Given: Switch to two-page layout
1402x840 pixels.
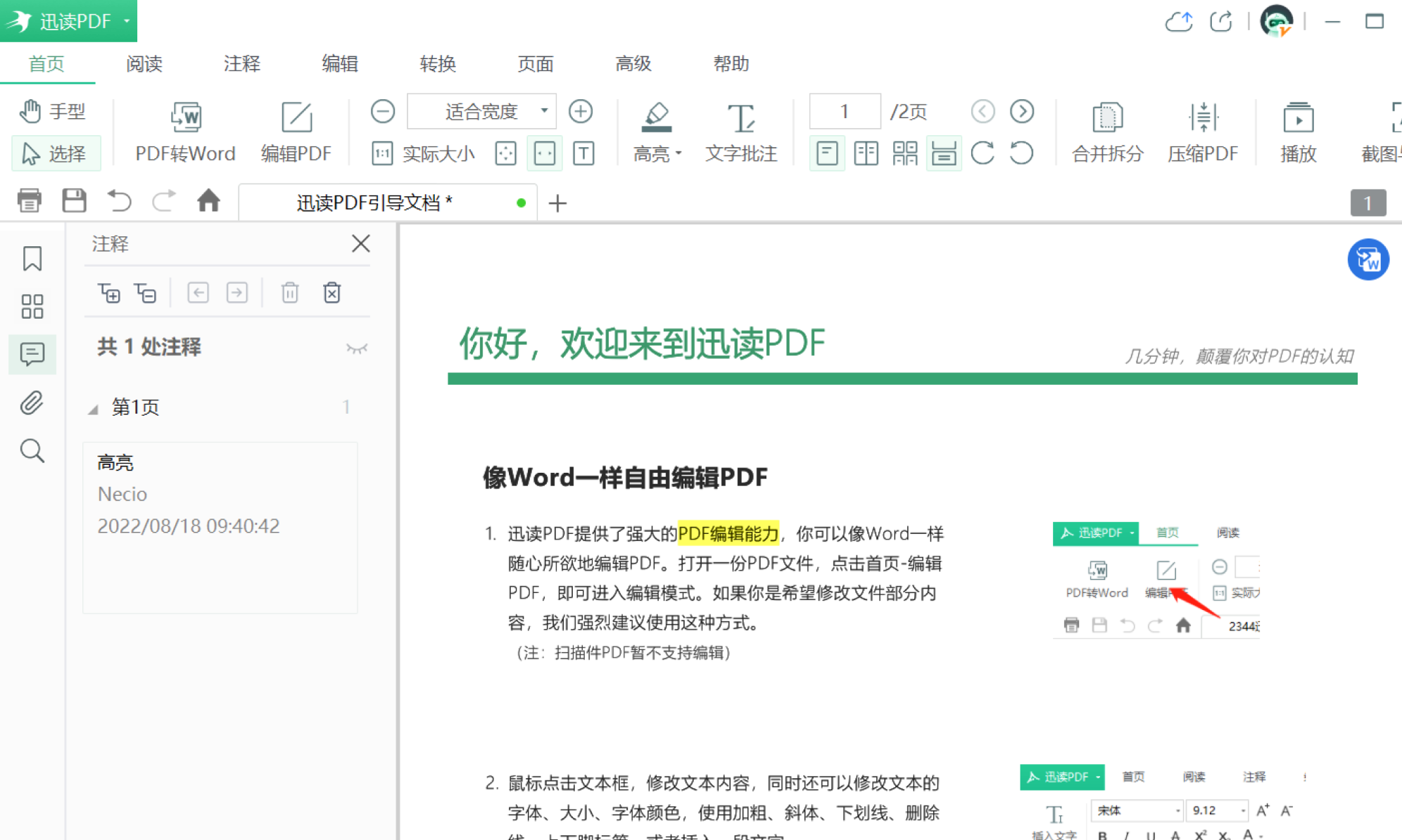Looking at the screenshot, I should click(866, 153).
